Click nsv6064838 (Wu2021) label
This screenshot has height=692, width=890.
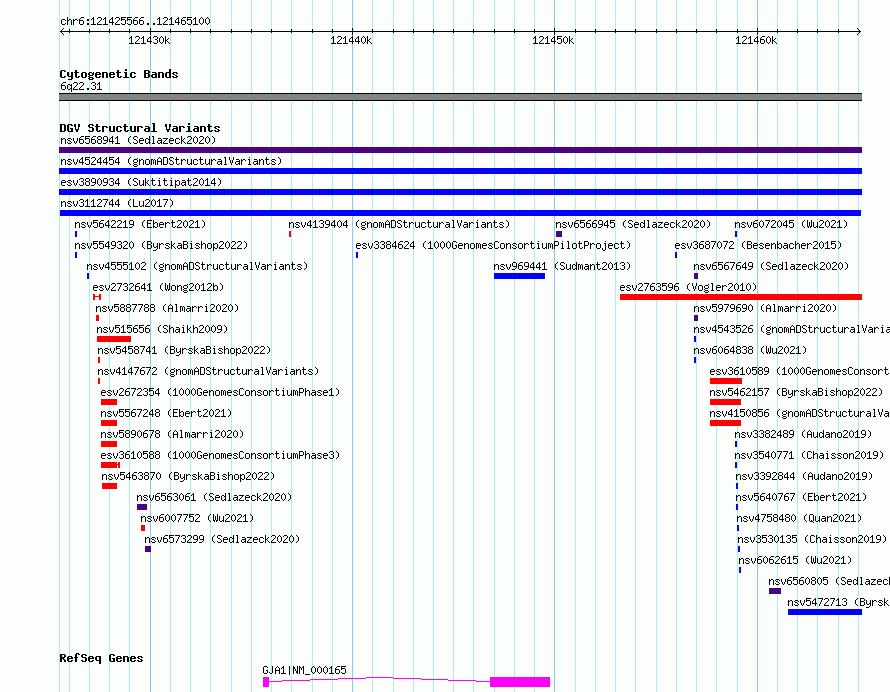coord(750,350)
